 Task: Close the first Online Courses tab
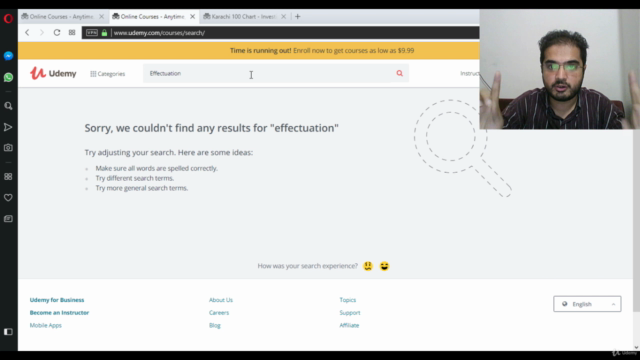(102, 17)
